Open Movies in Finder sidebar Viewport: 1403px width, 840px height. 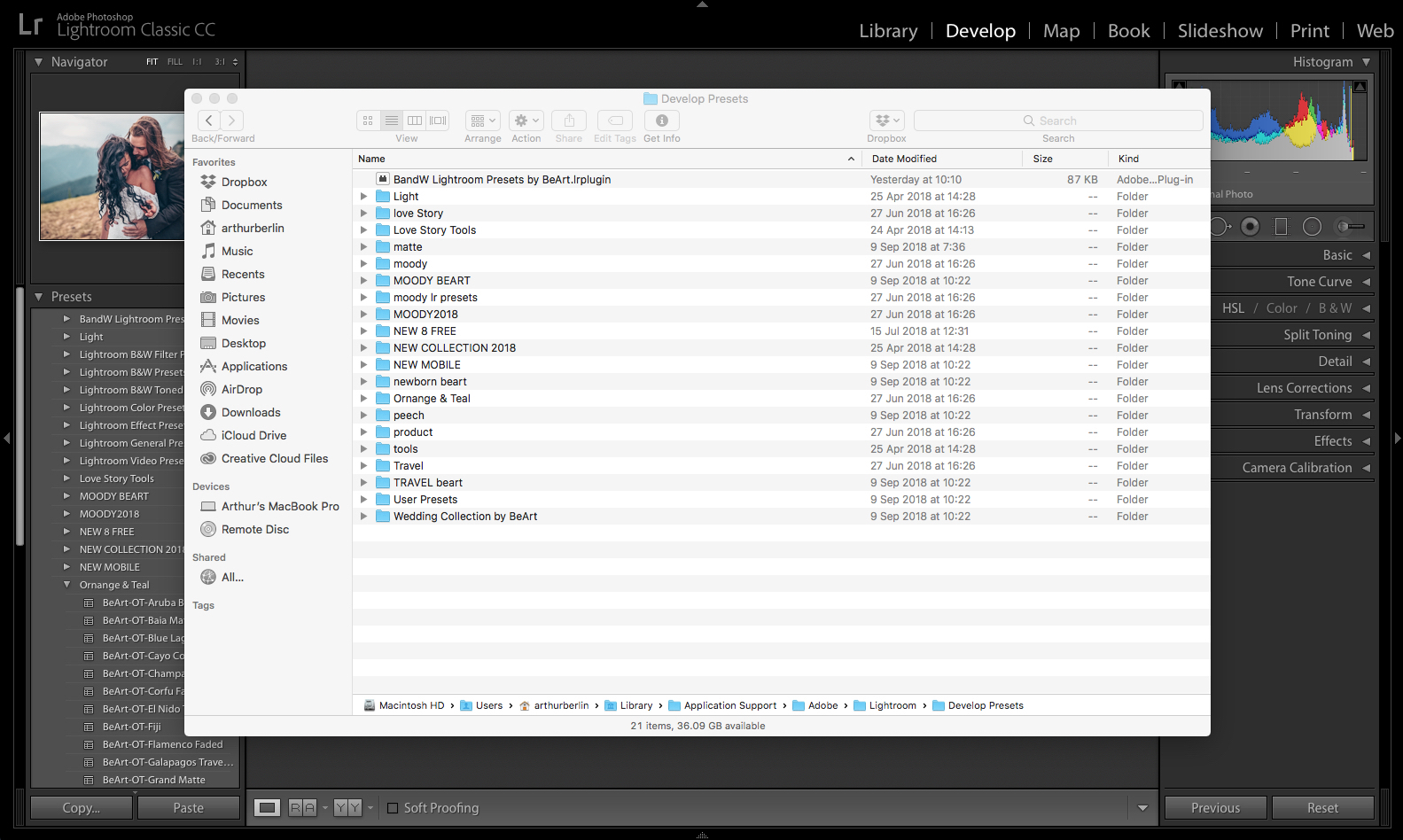tap(240, 320)
